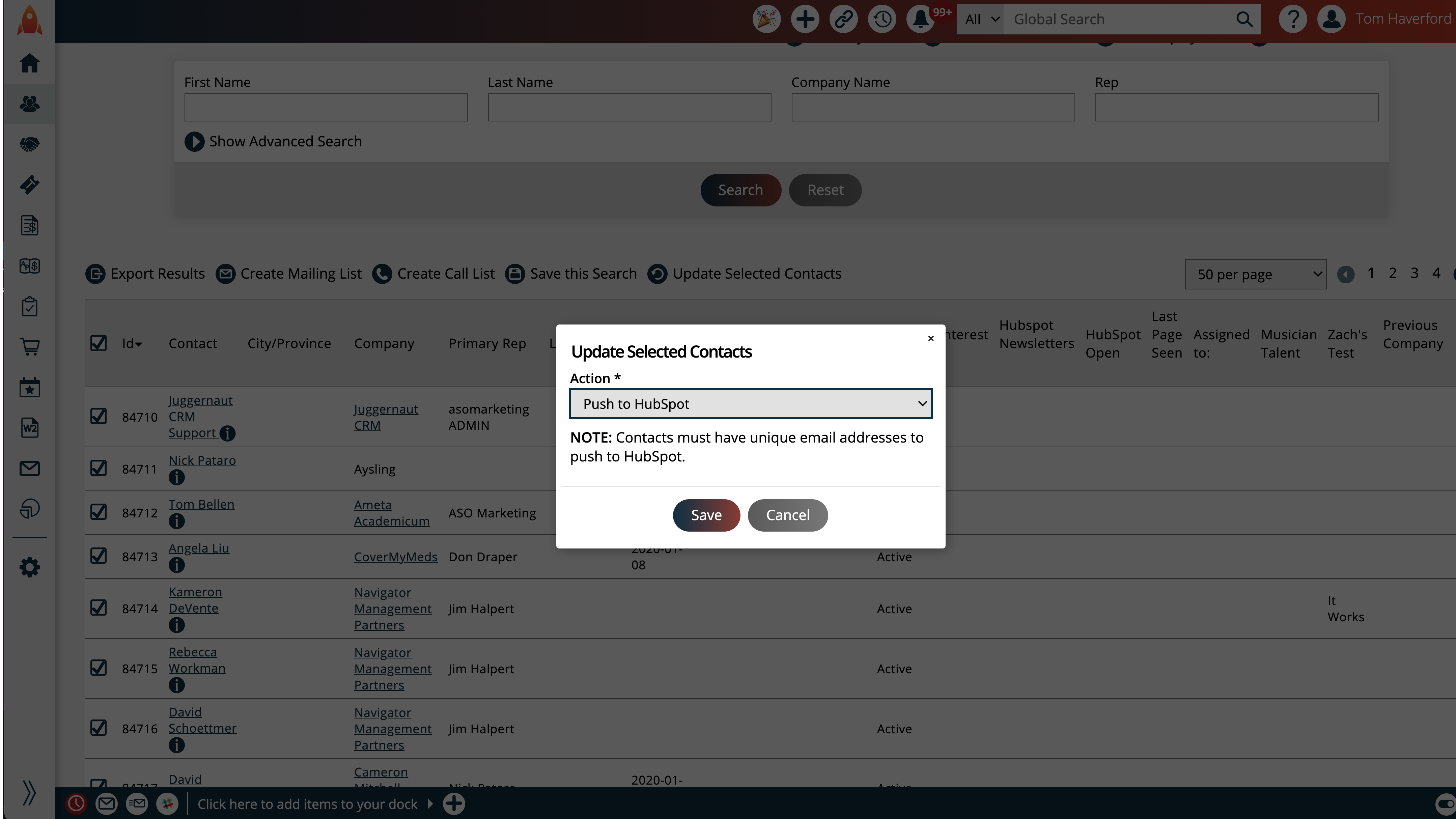This screenshot has width=1456, height=819.
Task: Open the Reports pie chart icon
Action: tap(29, 508)
